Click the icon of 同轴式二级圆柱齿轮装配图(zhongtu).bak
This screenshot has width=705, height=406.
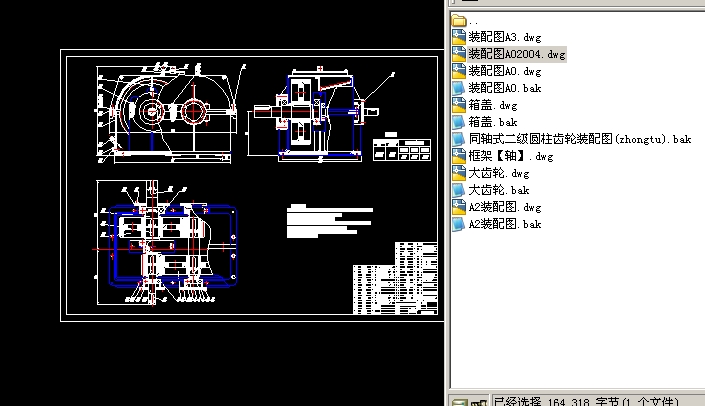coord(459,139)
